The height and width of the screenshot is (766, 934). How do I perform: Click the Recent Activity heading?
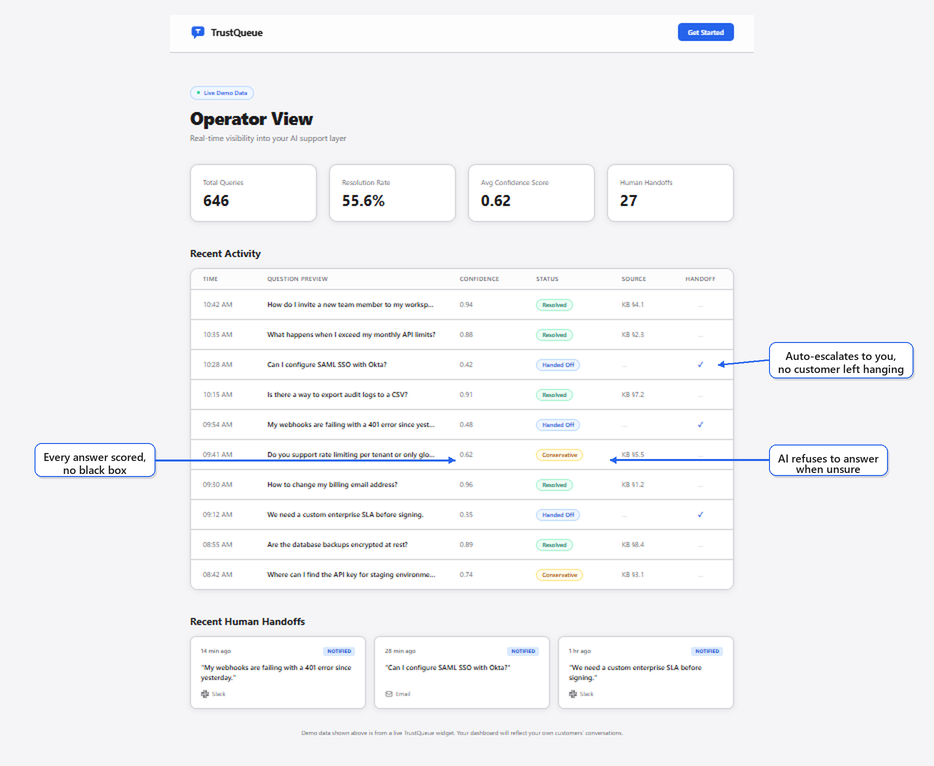[x=225, y=254]
